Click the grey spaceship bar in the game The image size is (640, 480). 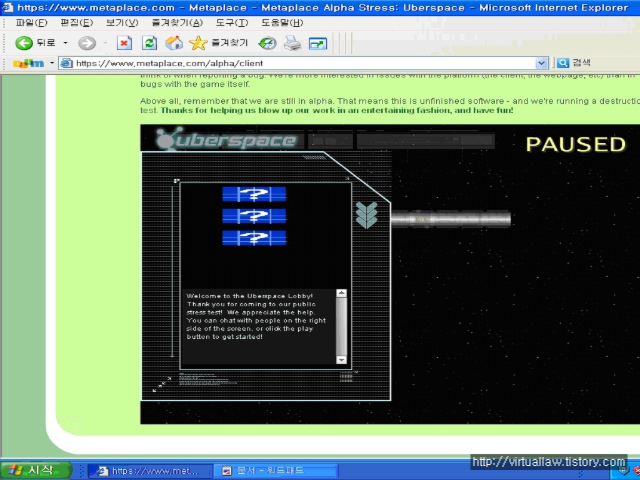point(451,219)
